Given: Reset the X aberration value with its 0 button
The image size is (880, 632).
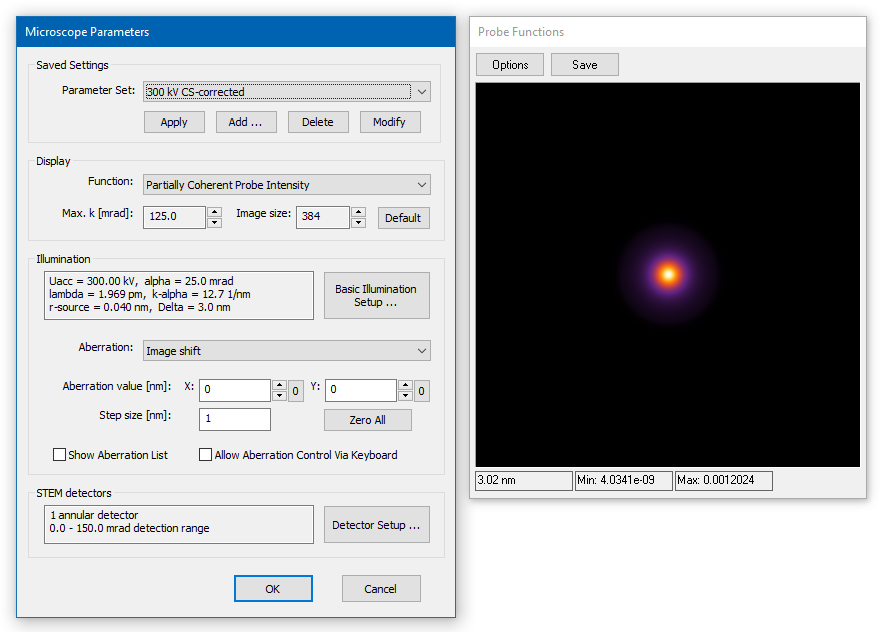Looking at the screenshot, I should (295, 390).
